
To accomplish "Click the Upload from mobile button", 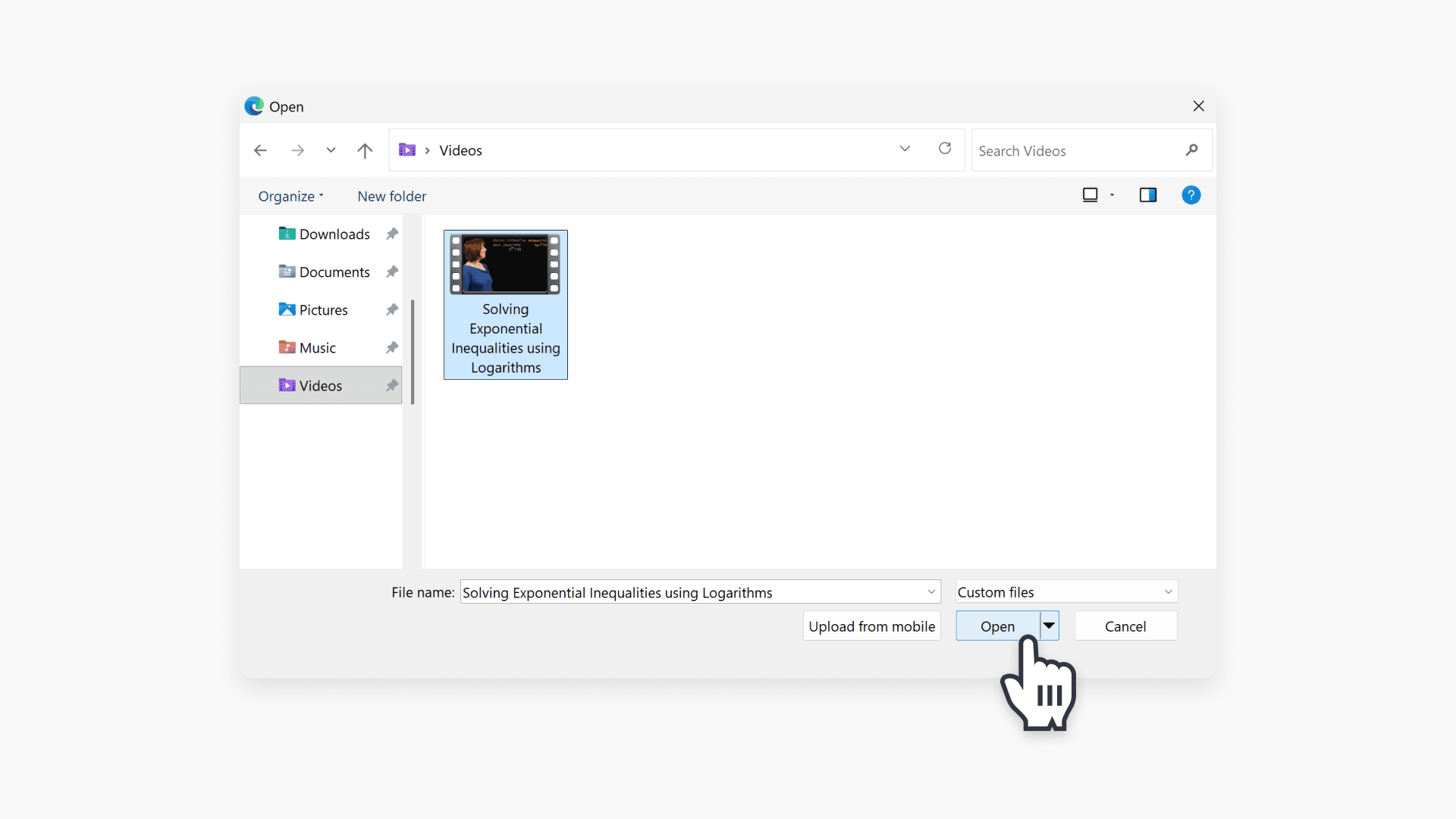I will (871, 626).
